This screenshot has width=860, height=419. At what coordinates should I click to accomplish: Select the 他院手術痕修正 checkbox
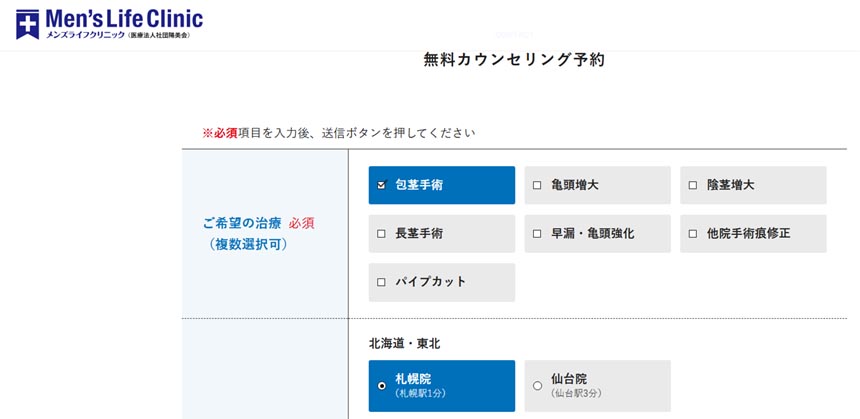[693, 234]
